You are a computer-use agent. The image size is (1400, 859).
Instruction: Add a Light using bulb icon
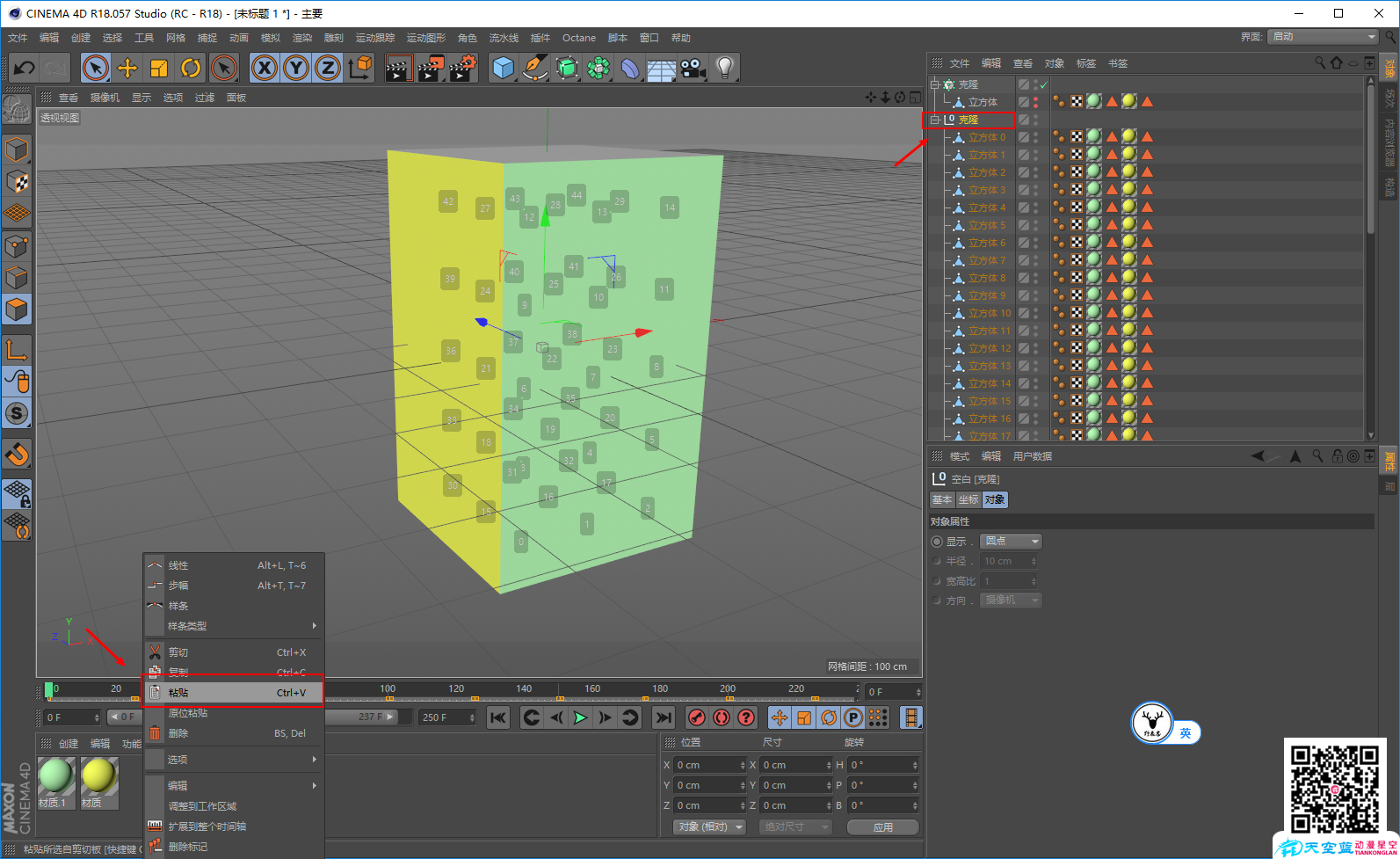(725, 68)
